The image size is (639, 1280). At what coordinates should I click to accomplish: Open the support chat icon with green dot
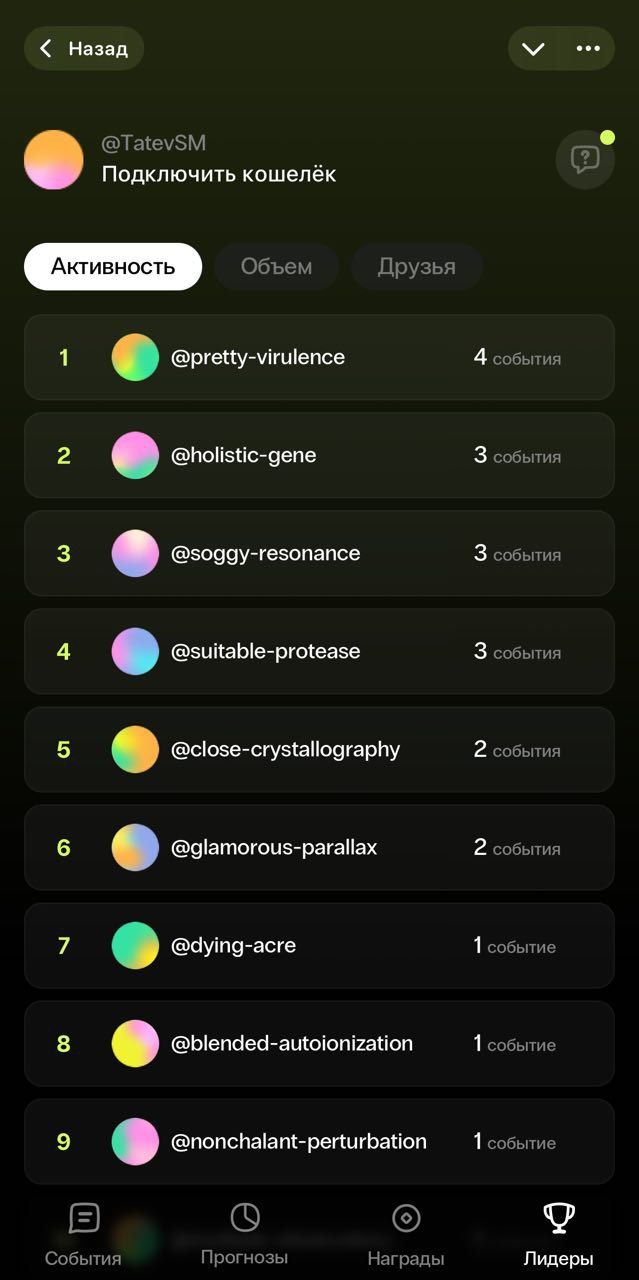coord(585,159)
